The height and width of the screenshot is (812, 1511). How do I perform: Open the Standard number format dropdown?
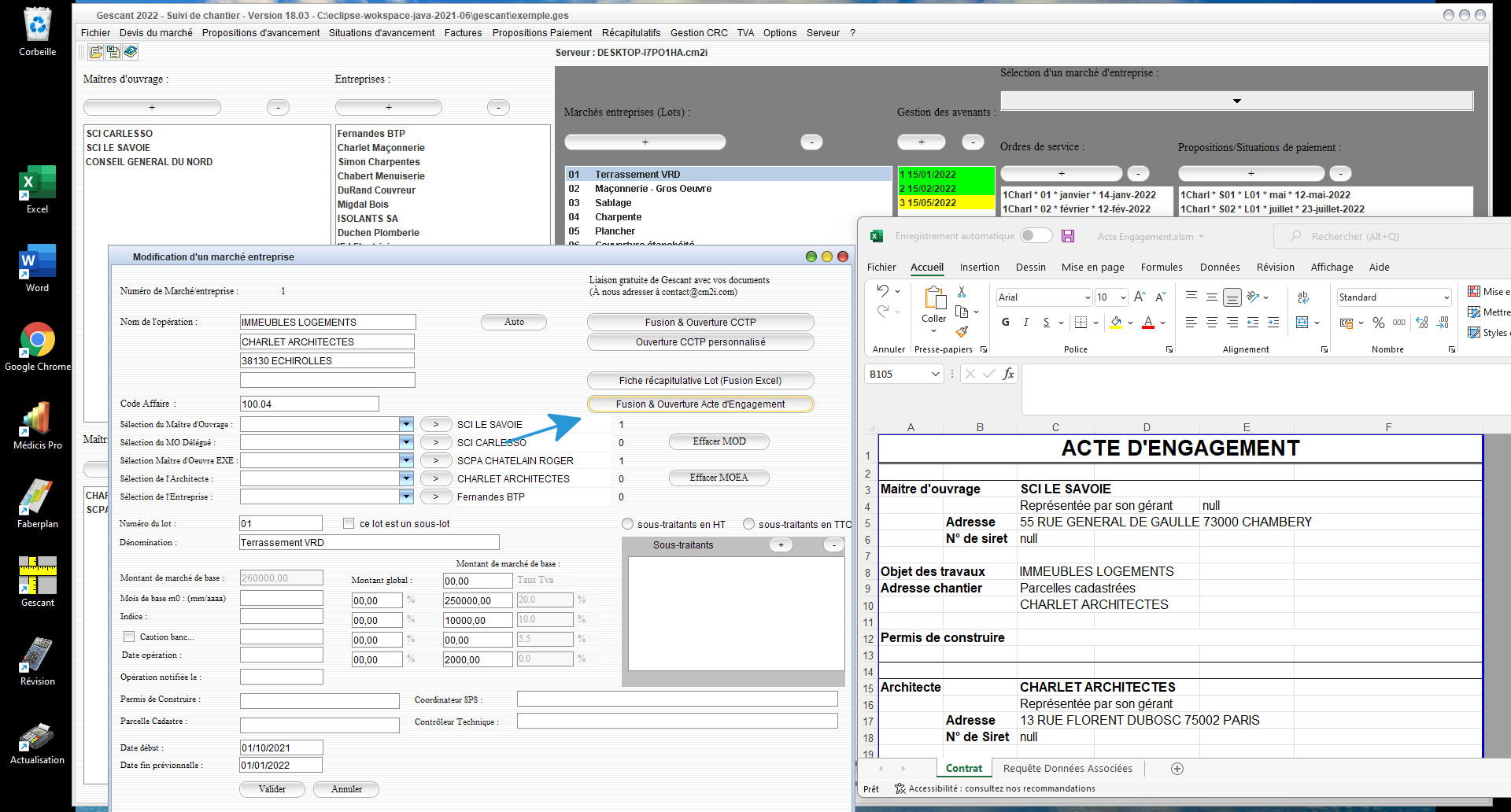coord(1446,297)
